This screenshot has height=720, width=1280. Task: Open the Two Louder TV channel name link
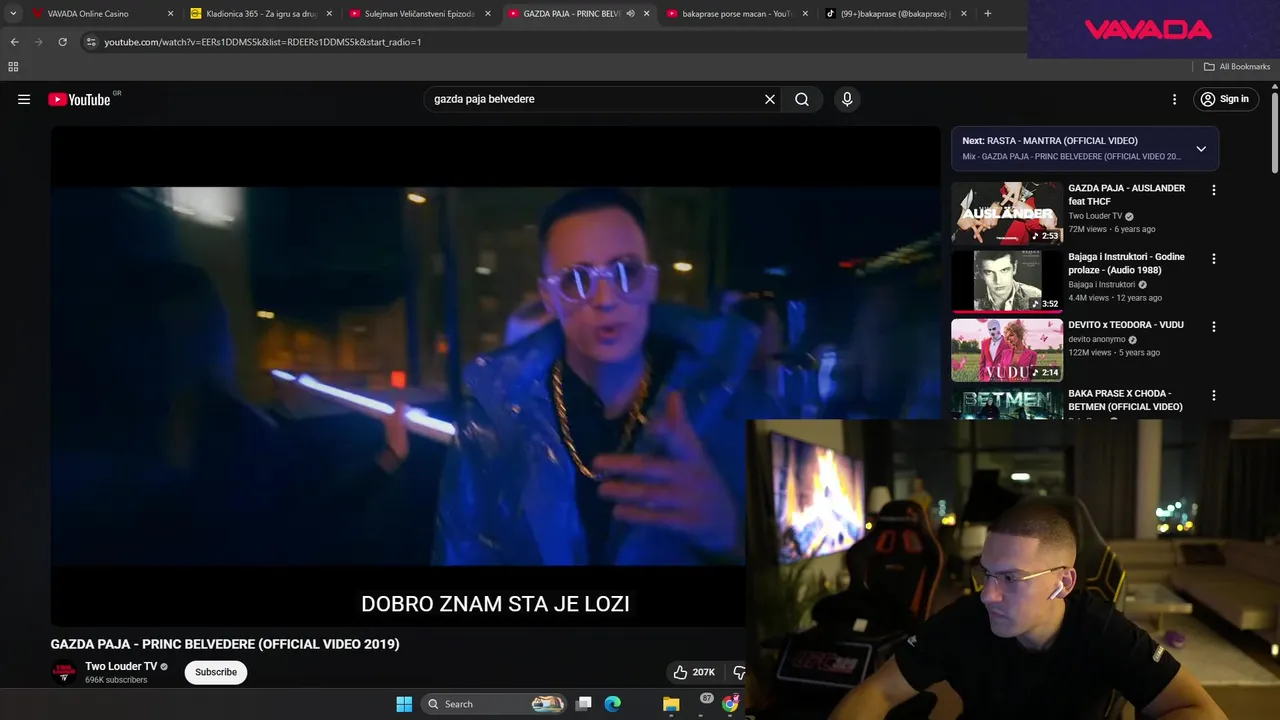[121, 666]
